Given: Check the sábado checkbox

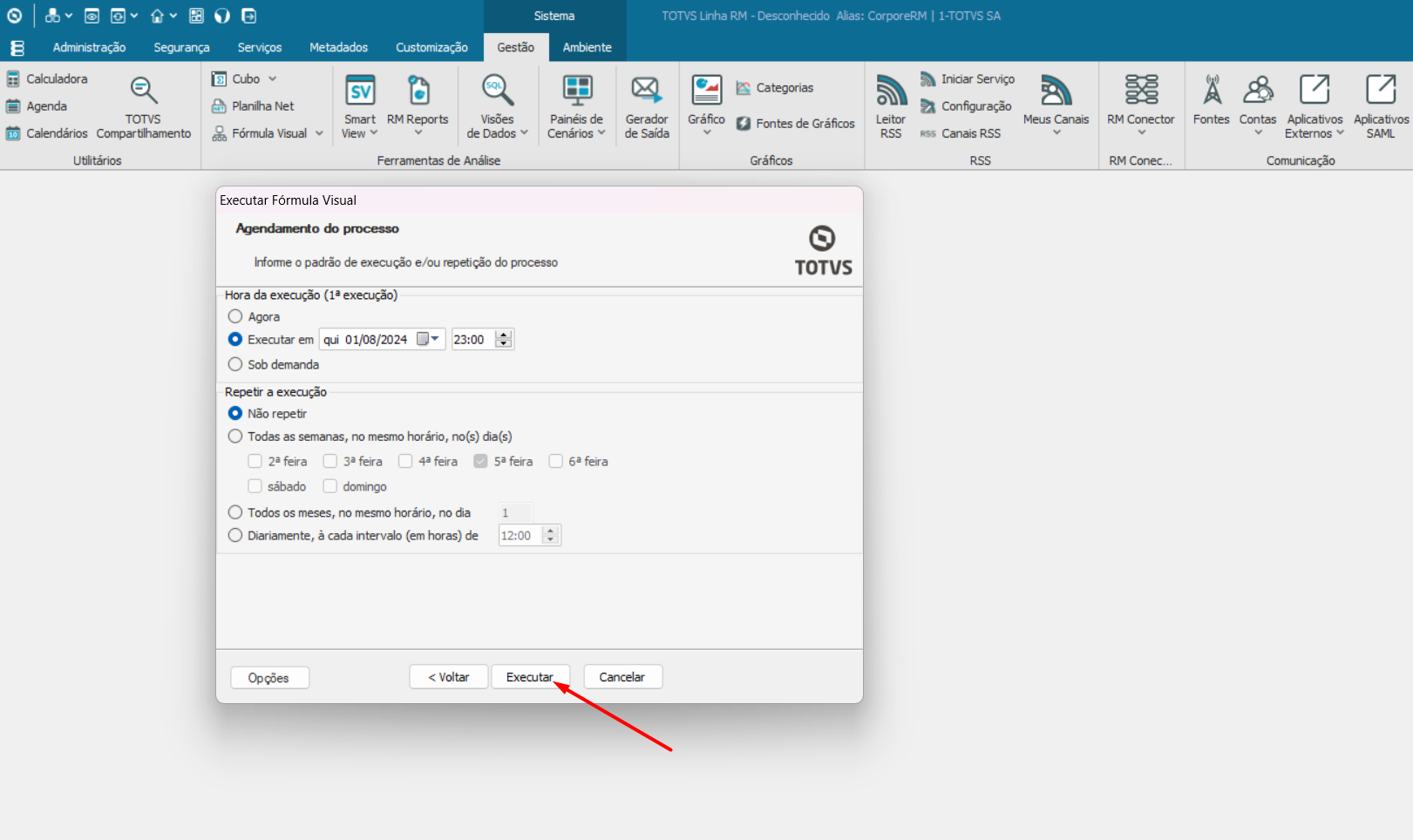Looking at the screenshot, I should tap(255, 486).
